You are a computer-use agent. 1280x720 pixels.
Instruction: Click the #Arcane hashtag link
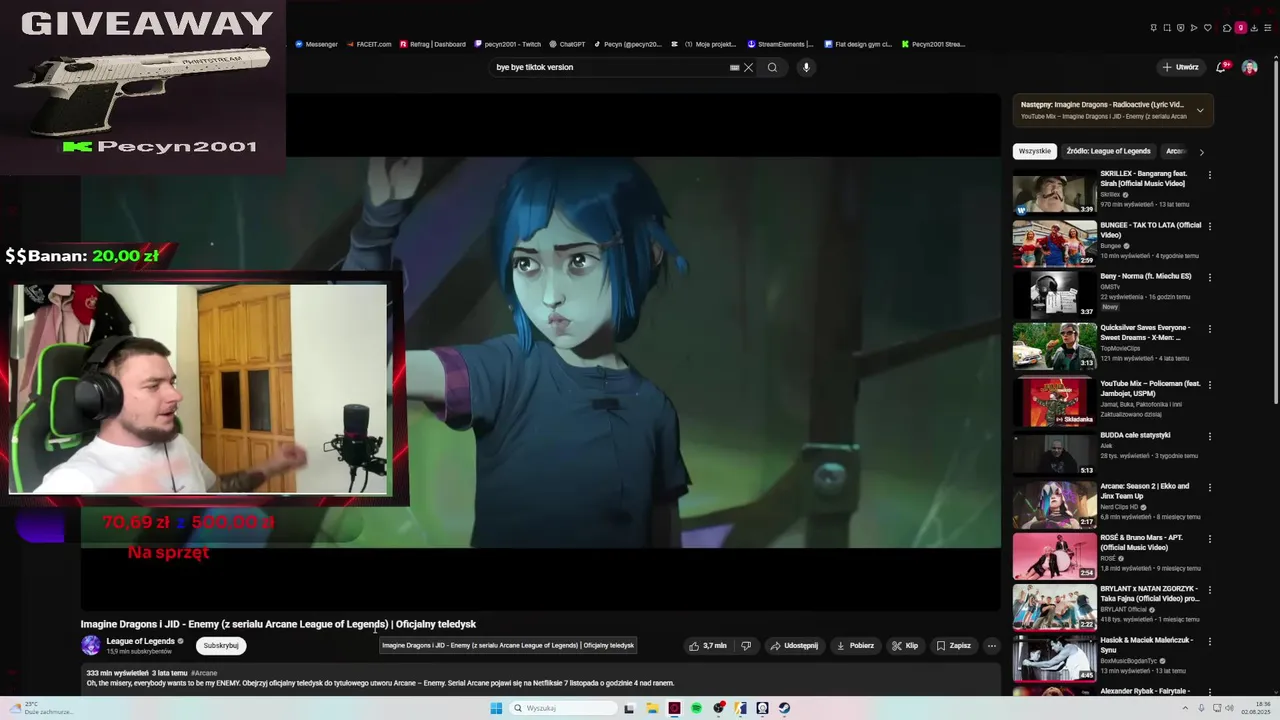click(x=204, y=673)
